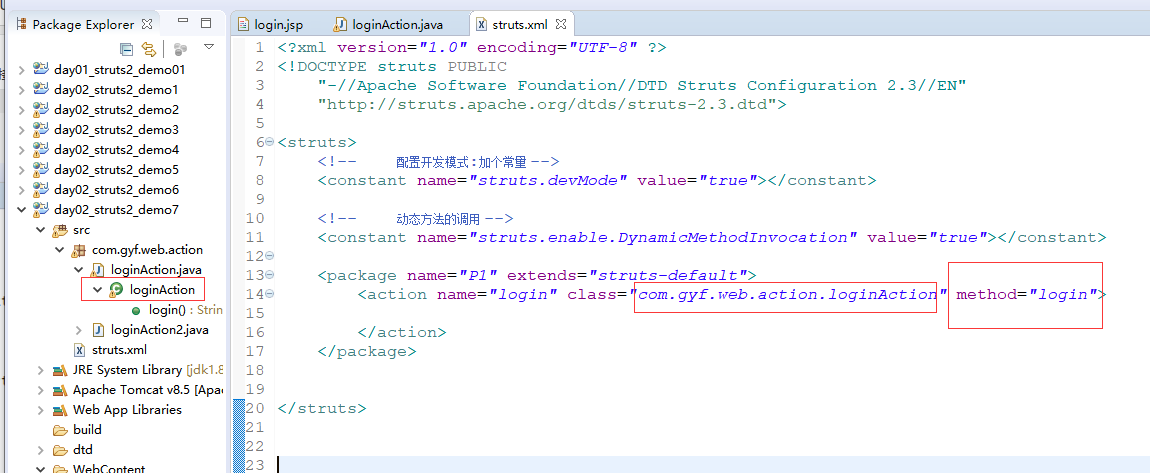This screenshot has width=1150, height=473.
Task: Select the Package Explorer tab
Action: [83, 24]
